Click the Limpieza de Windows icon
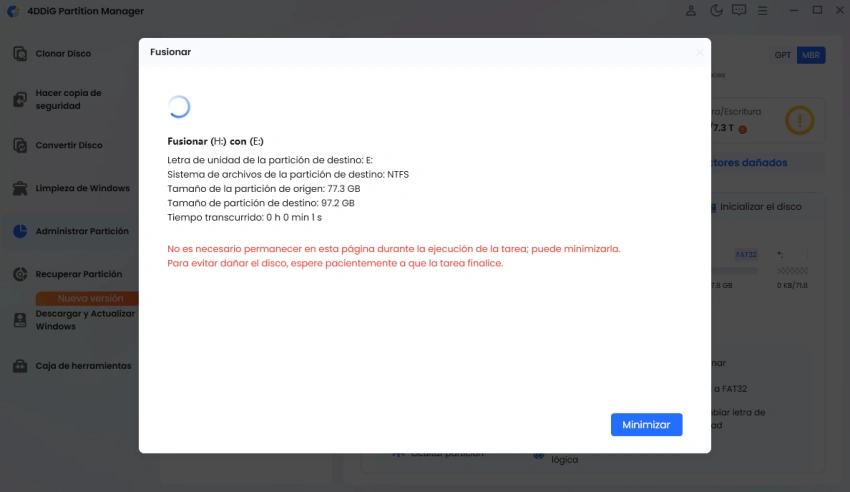Image resolution: width=850 pixels, height=492 pixels. pos(20,188)
